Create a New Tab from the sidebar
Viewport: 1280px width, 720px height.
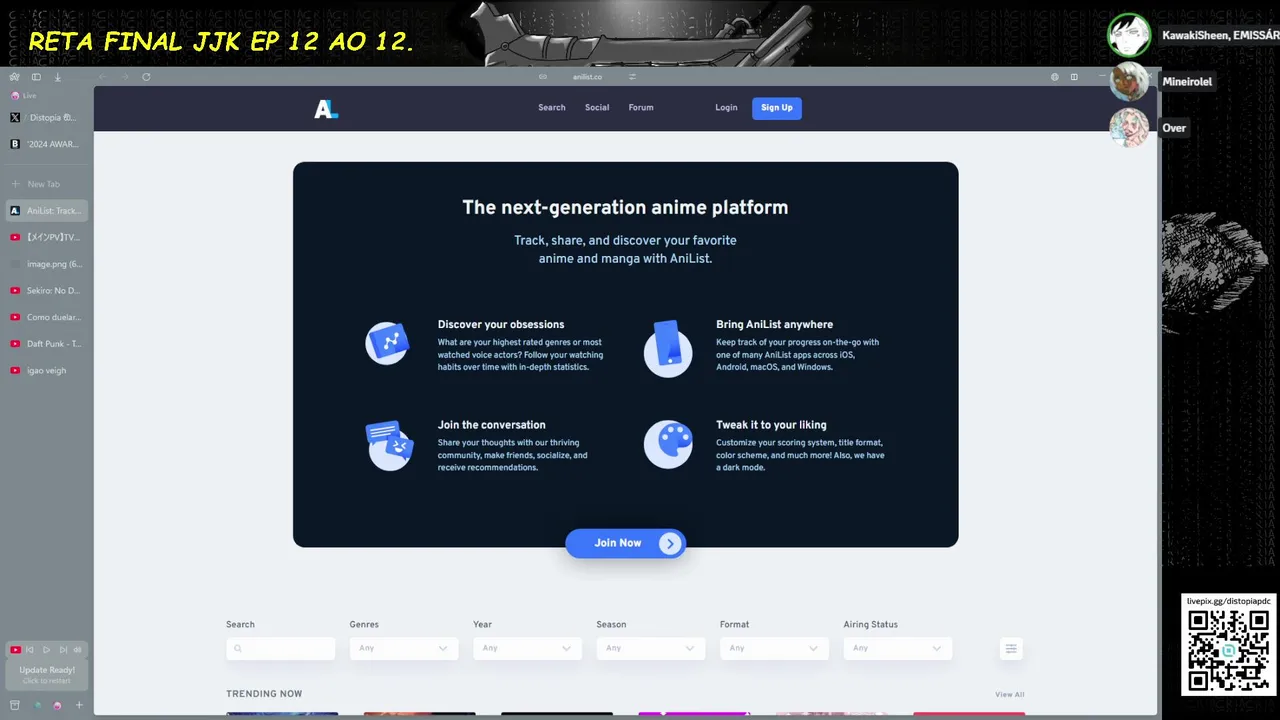pos(45,184)
